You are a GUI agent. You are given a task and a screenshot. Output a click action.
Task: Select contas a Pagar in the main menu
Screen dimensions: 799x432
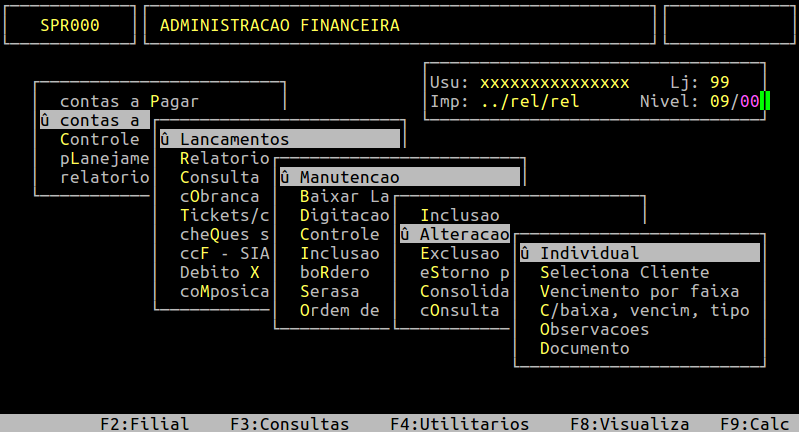[129, 101]
